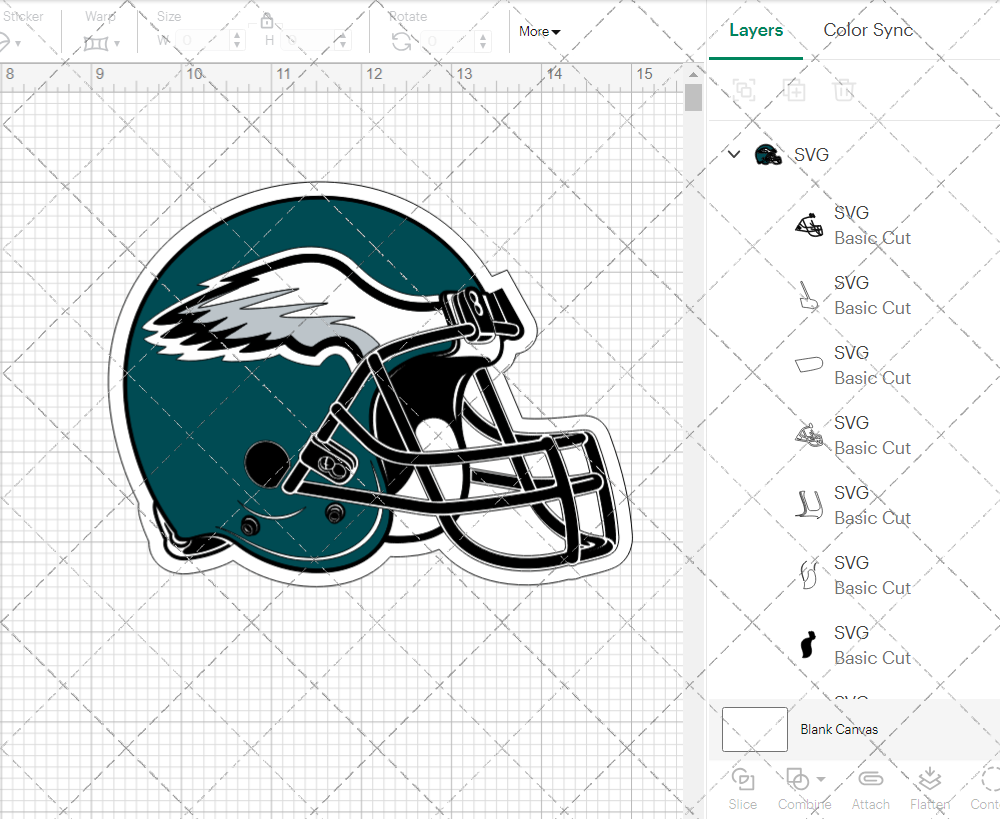Collapse the SVG group in Layers
Image resolution: width=1000 pixels, height=819 pixels.
pos(734,155)
